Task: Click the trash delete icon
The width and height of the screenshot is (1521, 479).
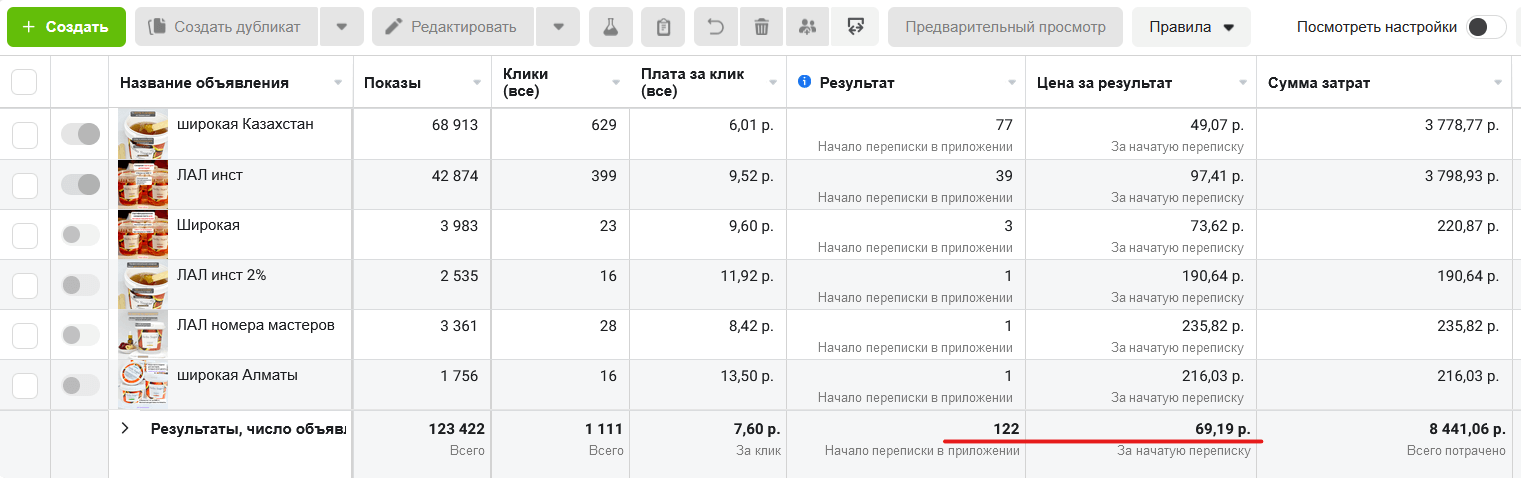Action: coord(762,27)
